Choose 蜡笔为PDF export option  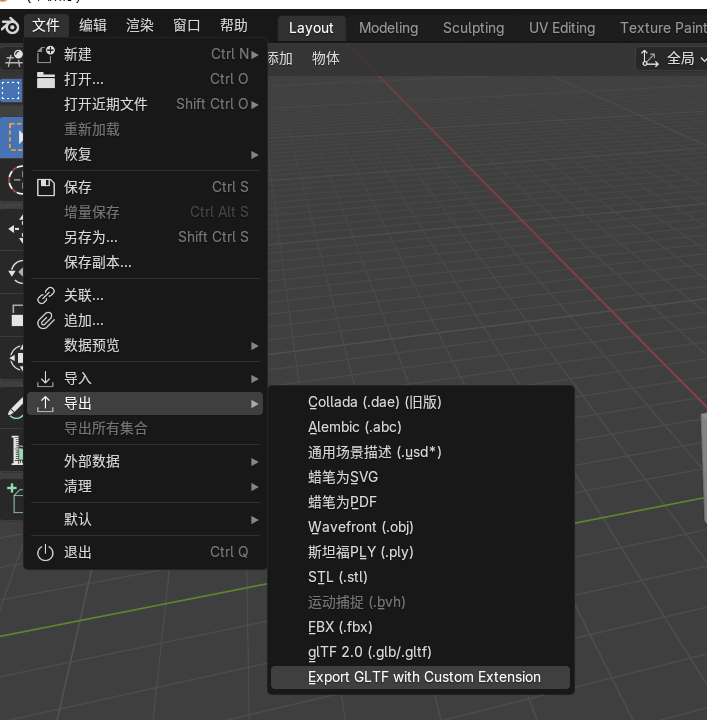(x=421, y=502)
